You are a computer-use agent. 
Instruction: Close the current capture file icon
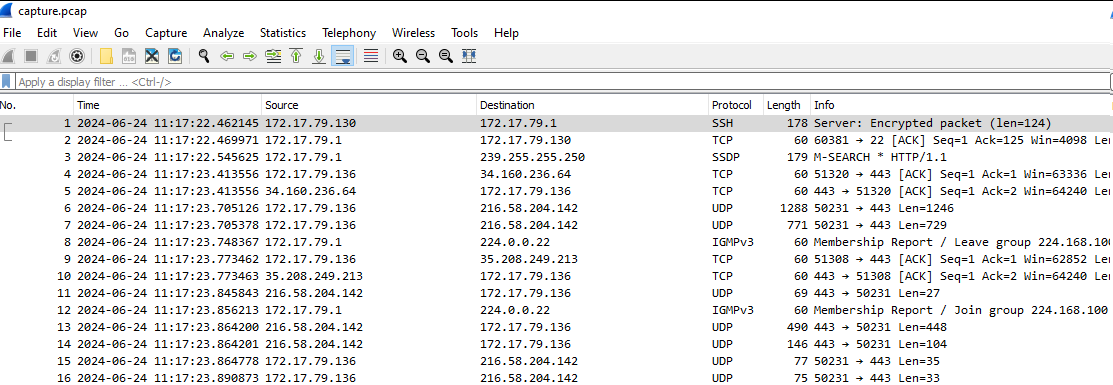click(x=152, y=56)
